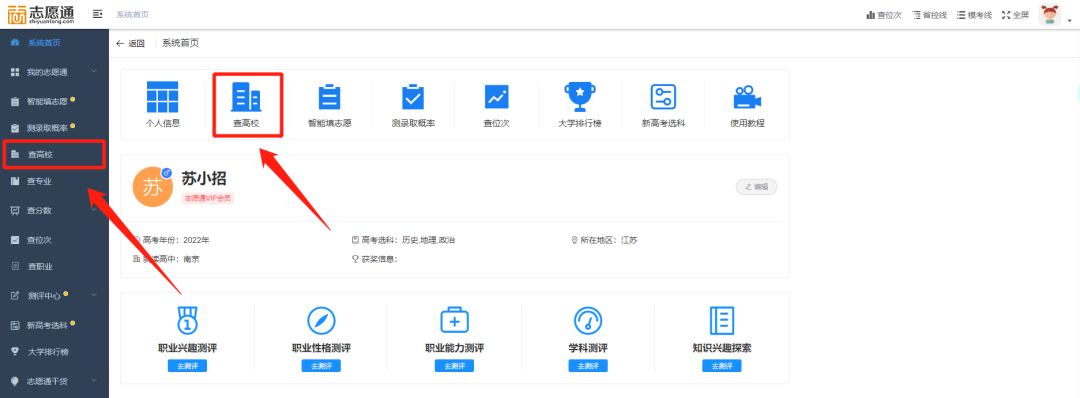This screenshot has width=1080, height=398.
Task: Click the 职业性格测评 compass icon
Action: click(321, 320)
